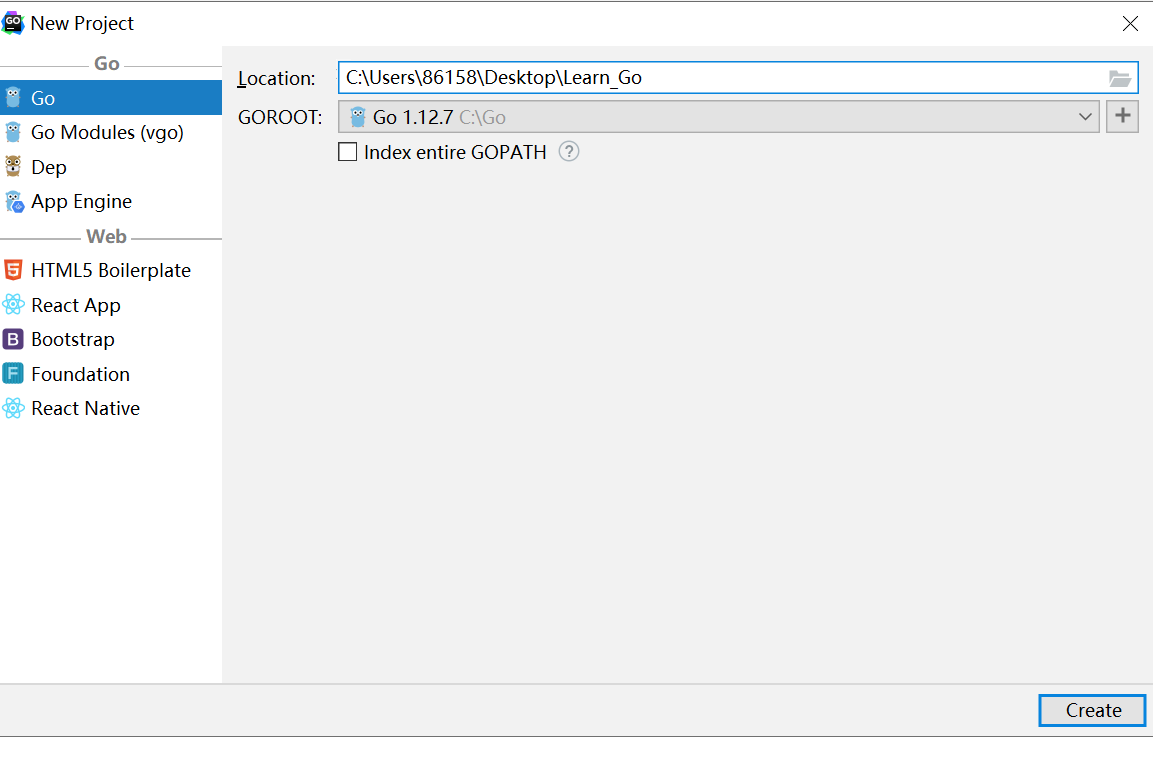The height and width of the screenshot is (764, 1153).
Task: Pick the App Engine project type
Action: (110, 201)
